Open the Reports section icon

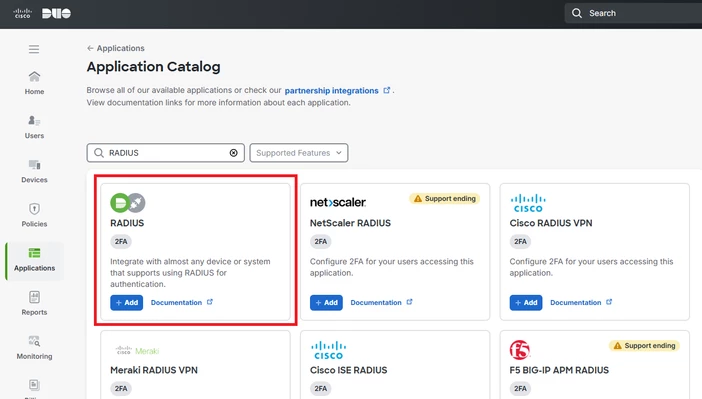pos(34,297)
